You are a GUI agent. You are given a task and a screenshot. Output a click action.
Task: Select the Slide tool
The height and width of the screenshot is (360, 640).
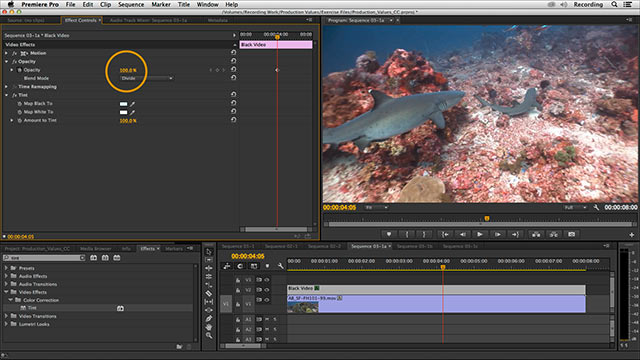[x=209, y=310]
